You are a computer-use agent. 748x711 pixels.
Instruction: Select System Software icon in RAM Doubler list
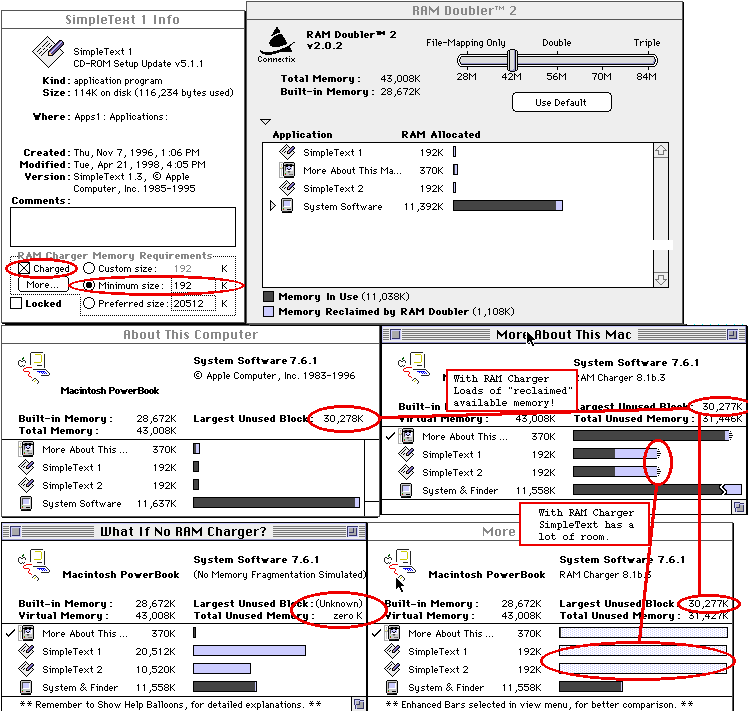tap(287, 206)
